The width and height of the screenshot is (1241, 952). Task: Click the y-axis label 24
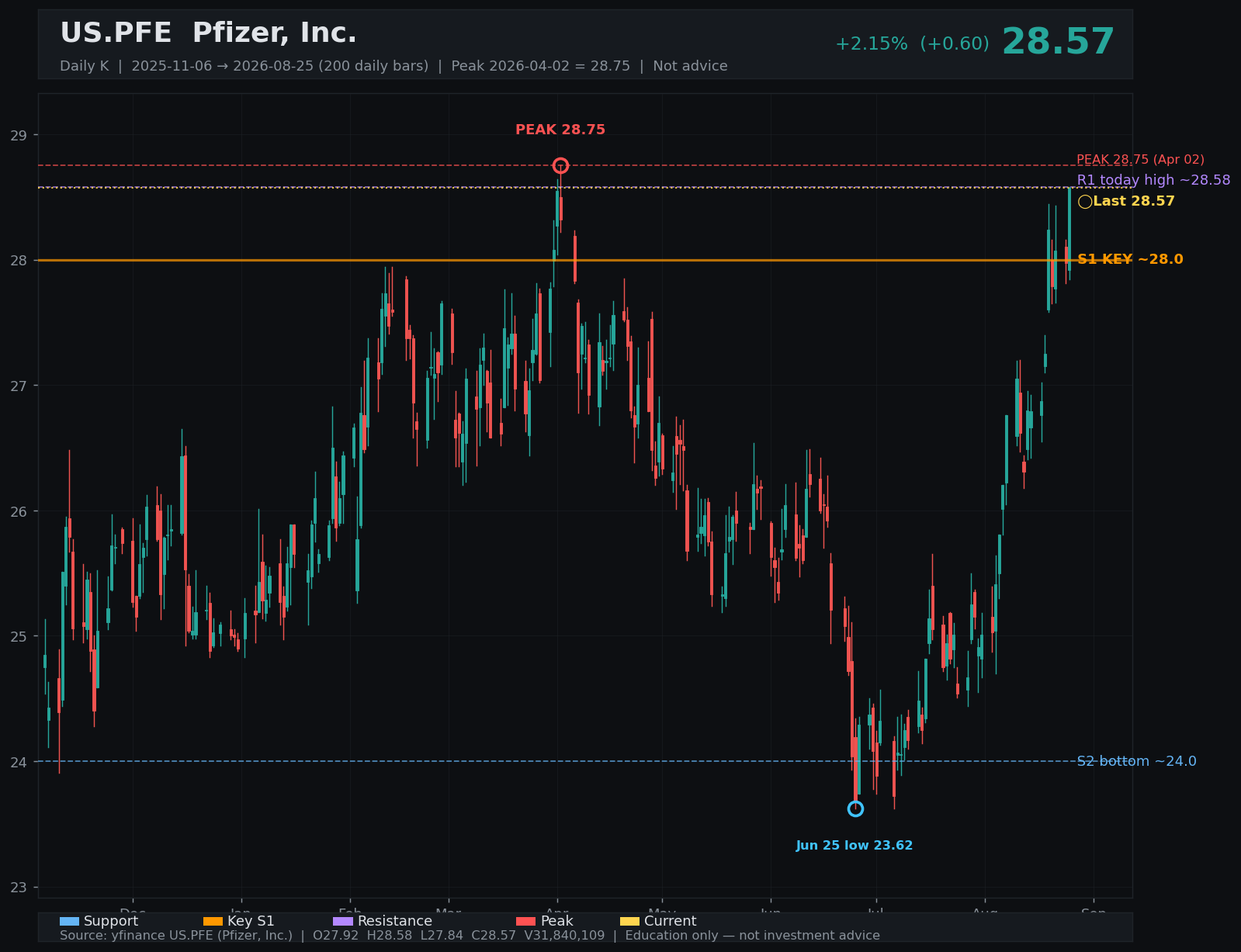19,763
